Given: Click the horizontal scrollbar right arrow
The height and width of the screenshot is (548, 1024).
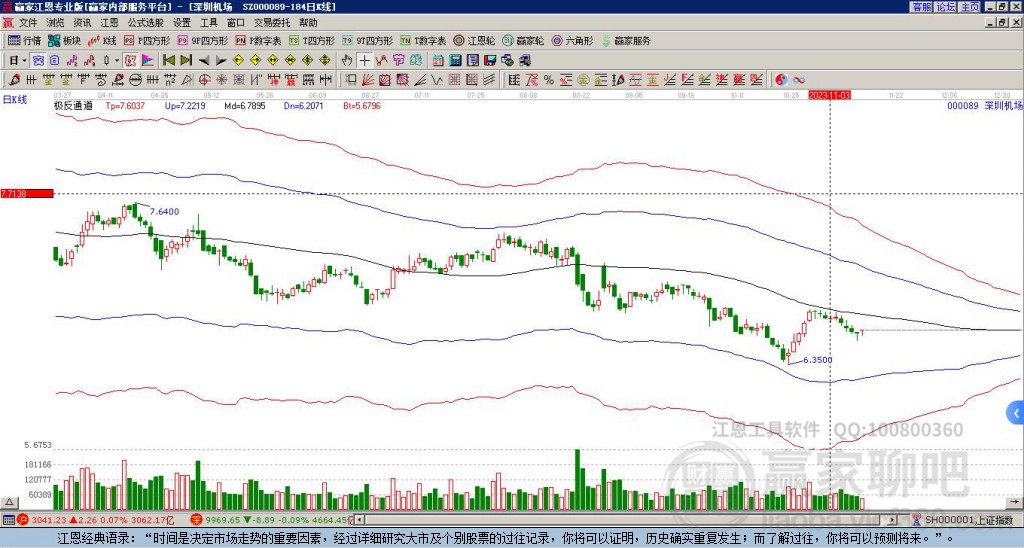Looking at the screenshot, I should coord(893,520).
